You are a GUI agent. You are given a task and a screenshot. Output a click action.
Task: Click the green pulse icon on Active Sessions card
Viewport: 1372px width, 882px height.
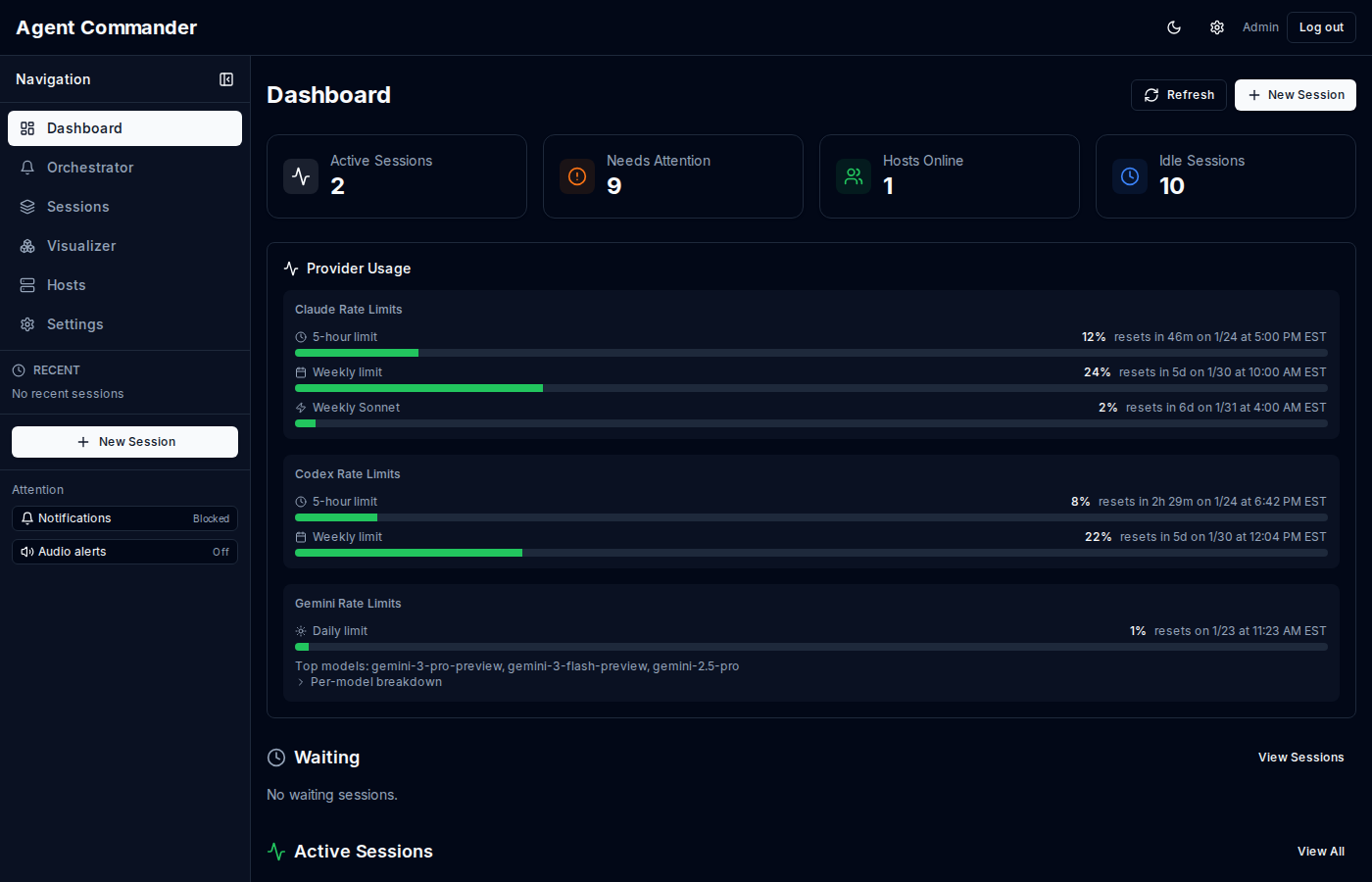(301, 176)
